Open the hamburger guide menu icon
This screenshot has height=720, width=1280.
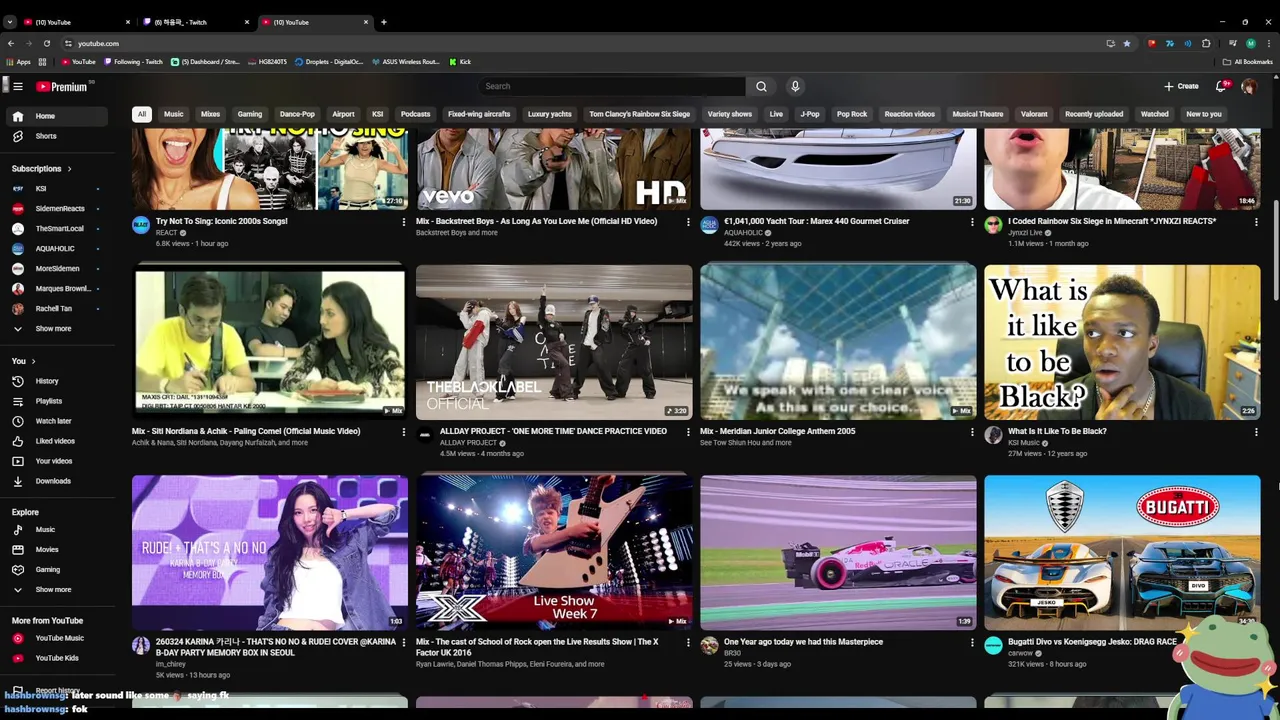pos(17,86)
